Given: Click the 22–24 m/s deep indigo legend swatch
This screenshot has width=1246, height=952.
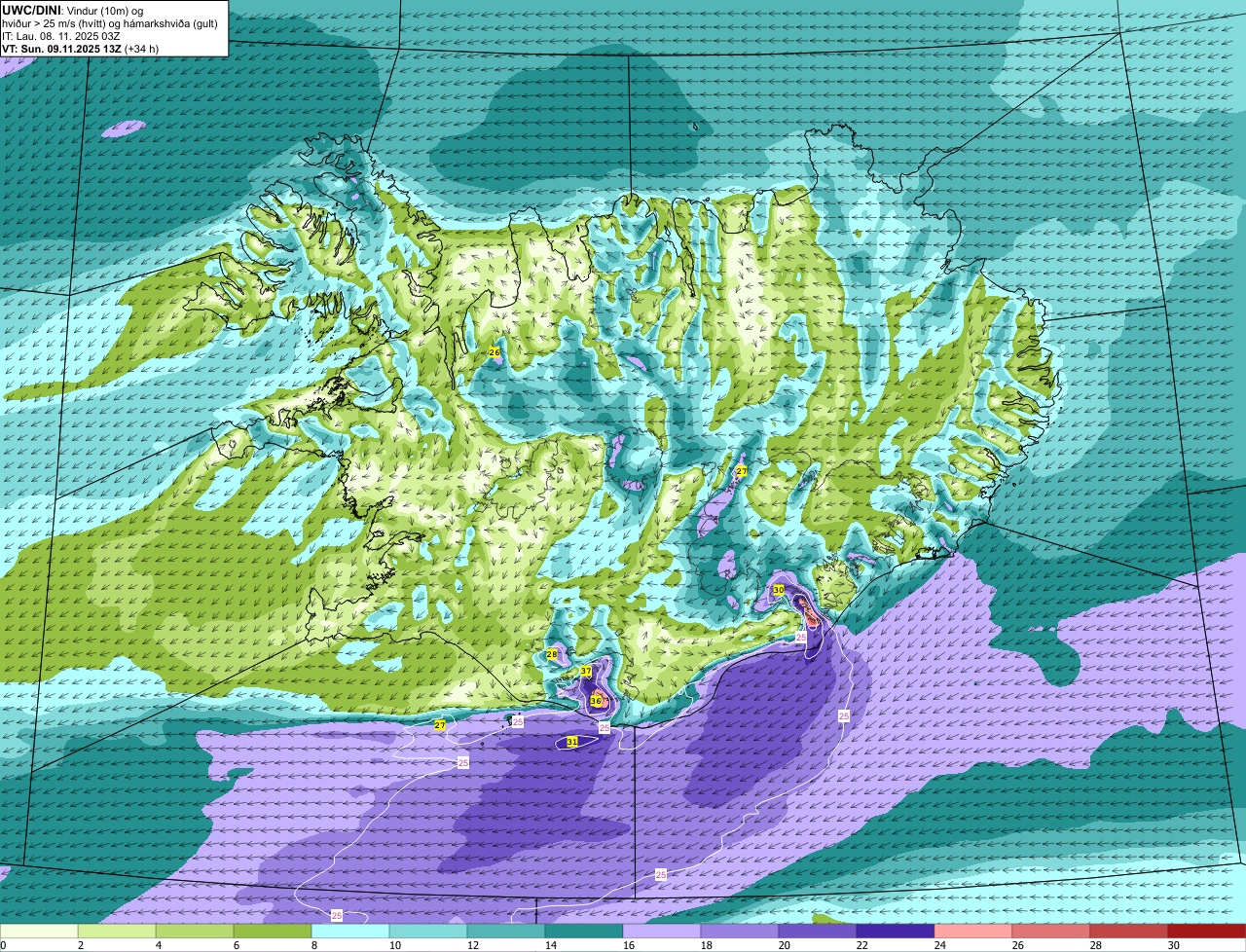Looking at the screenshot, I should click(896, 932).
